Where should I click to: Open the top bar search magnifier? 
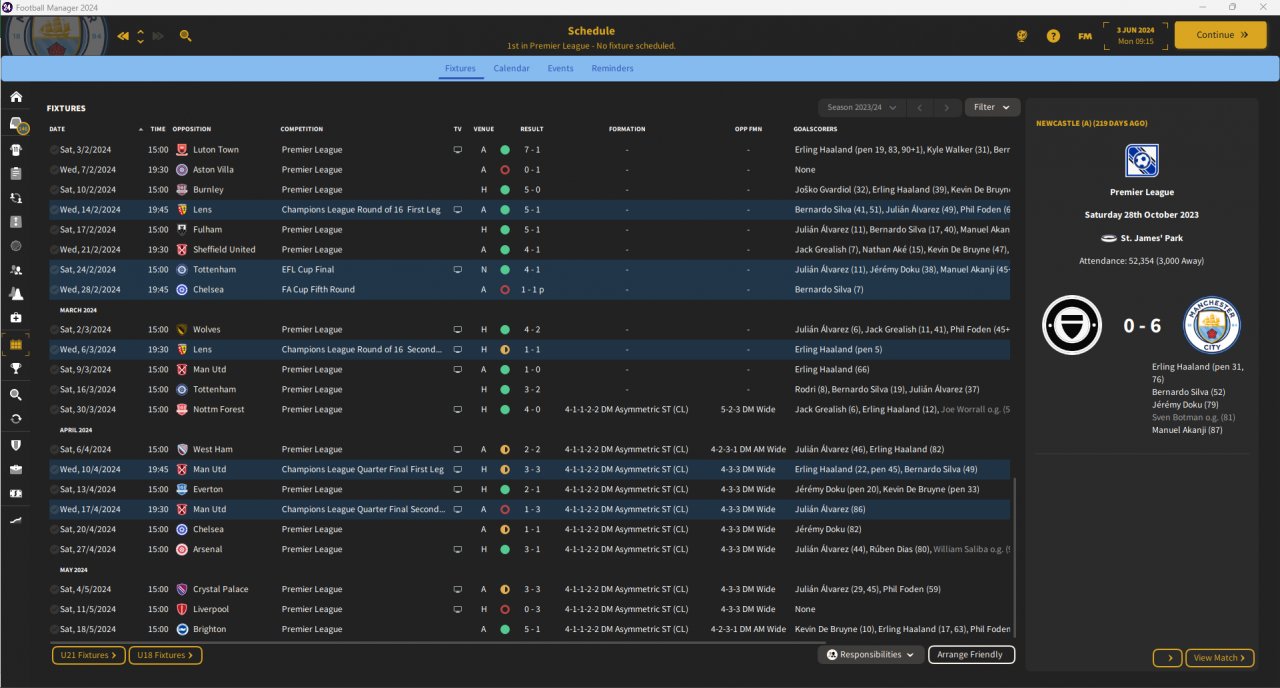coord(186,36)
